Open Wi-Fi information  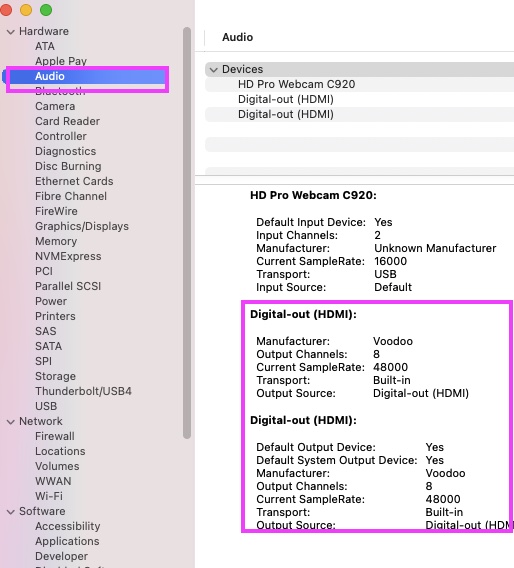point(49,496)
